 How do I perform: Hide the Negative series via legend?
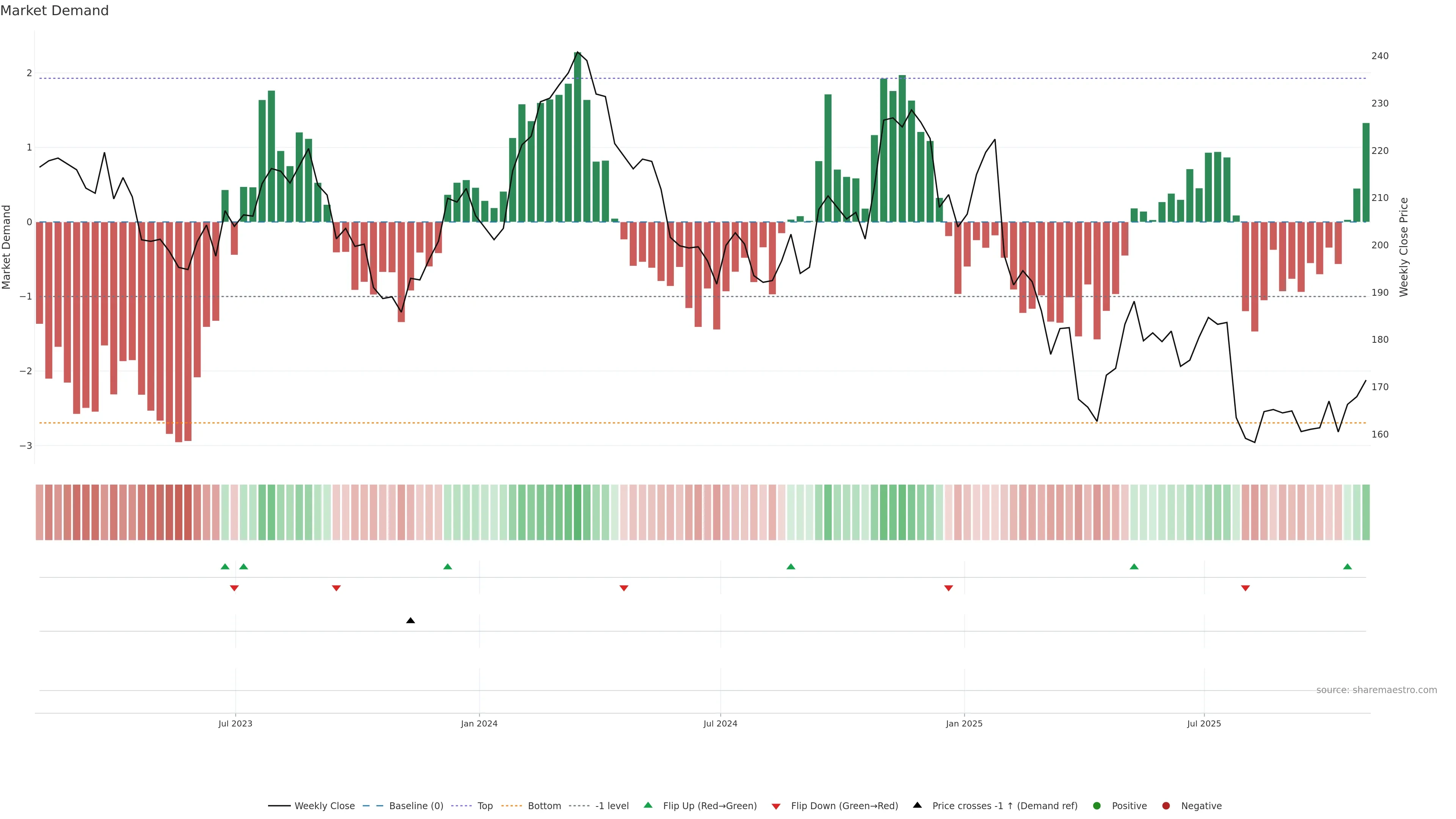[x=1201, y=806]
